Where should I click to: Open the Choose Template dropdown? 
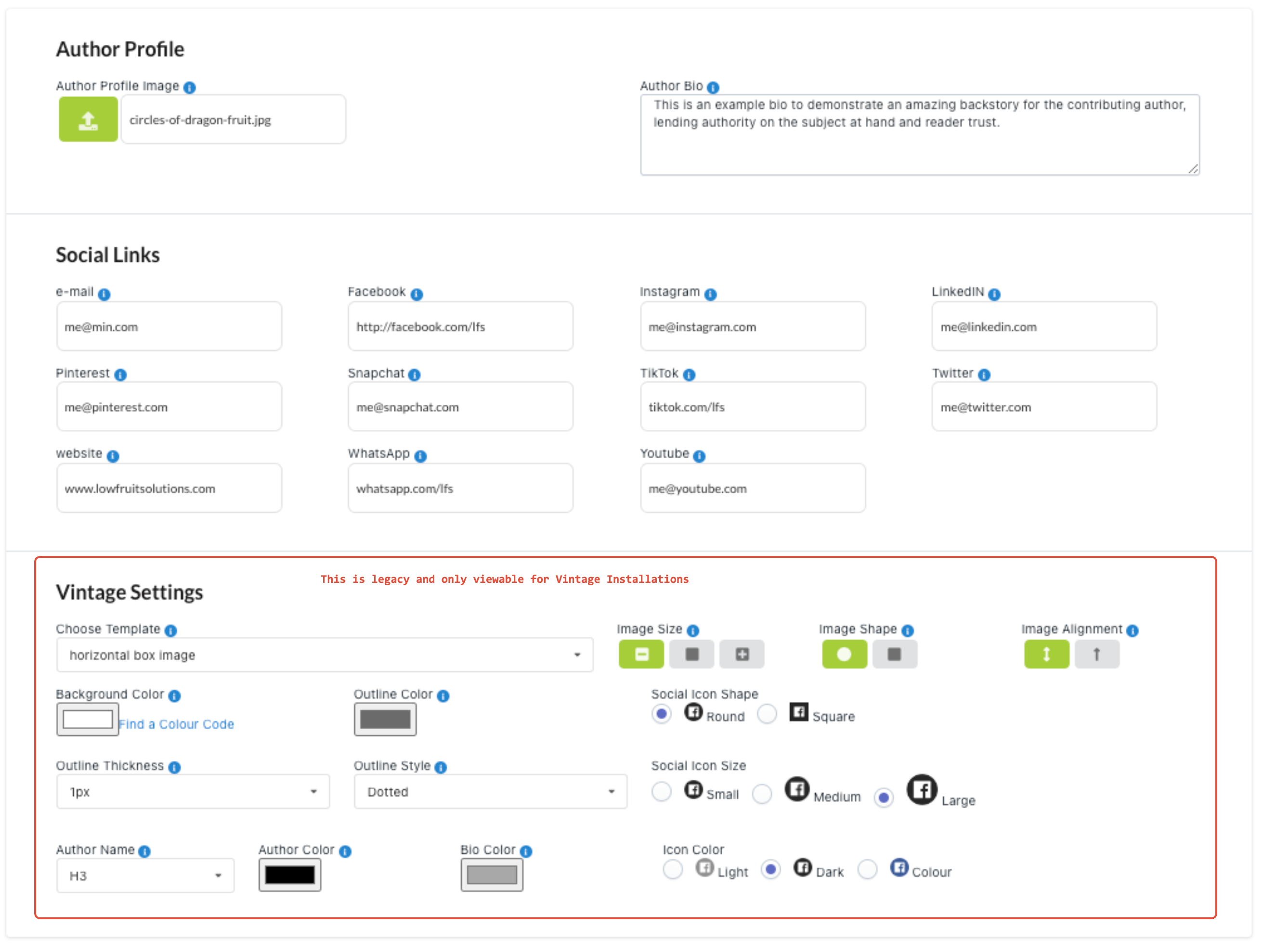click(325, 655)
